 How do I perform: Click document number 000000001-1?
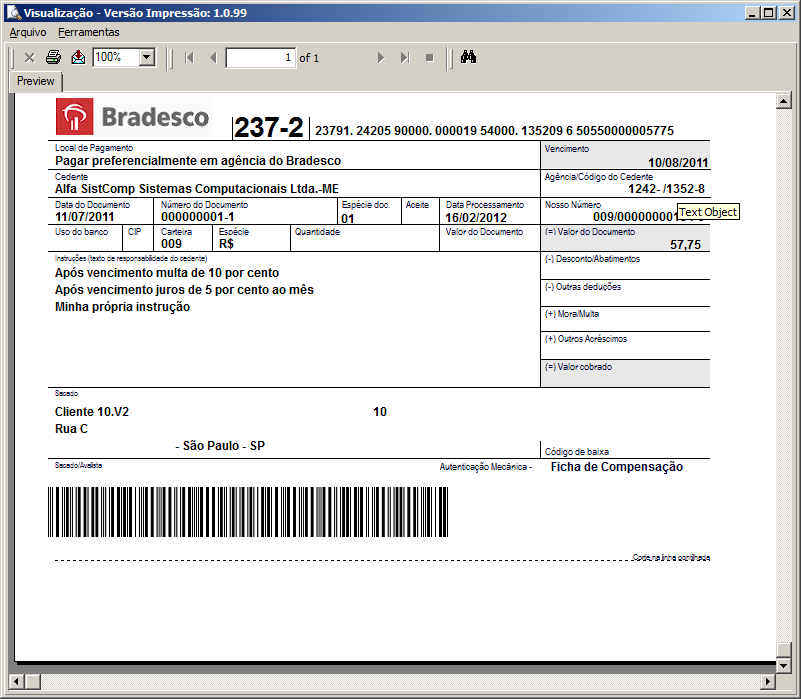(x=198, y=217)
